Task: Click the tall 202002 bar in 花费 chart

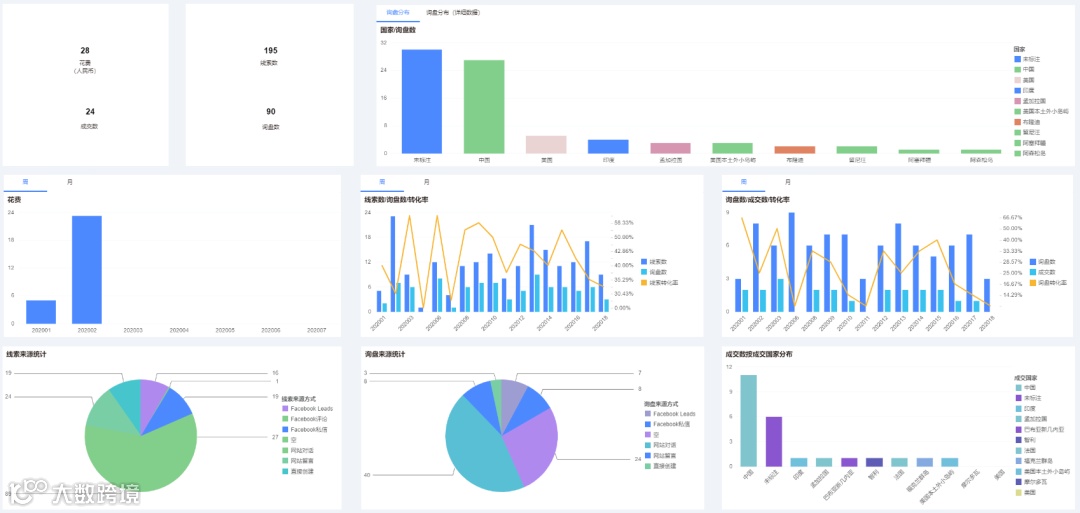Action: [x=87, y=270]
